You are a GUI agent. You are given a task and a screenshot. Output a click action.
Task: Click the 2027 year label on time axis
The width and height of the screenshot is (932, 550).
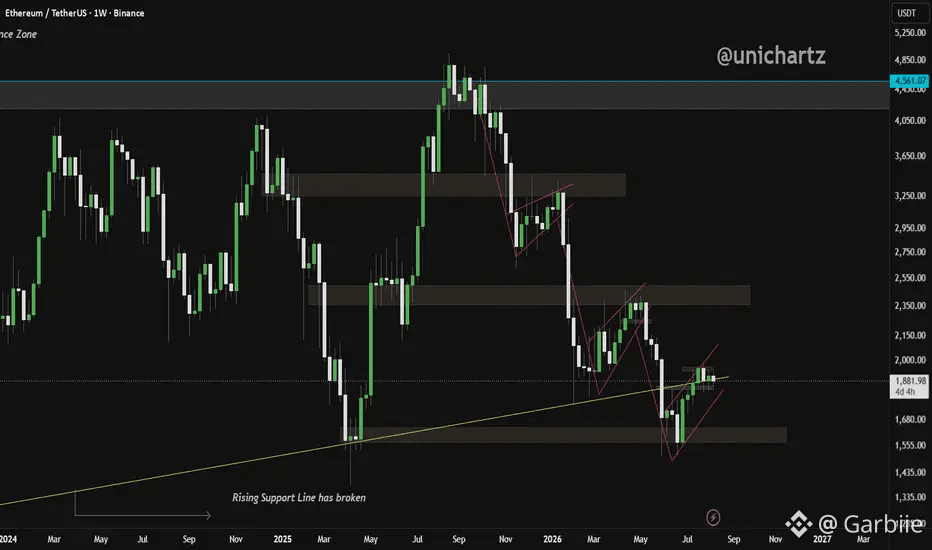(x=822, y=539)
